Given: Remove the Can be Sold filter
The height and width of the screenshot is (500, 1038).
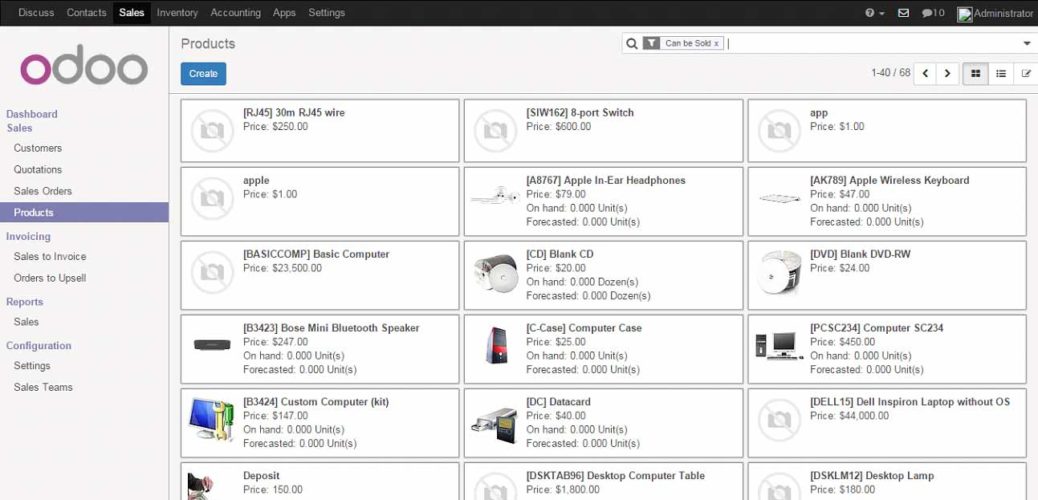Looking at the screenshot, I should 716,44.
